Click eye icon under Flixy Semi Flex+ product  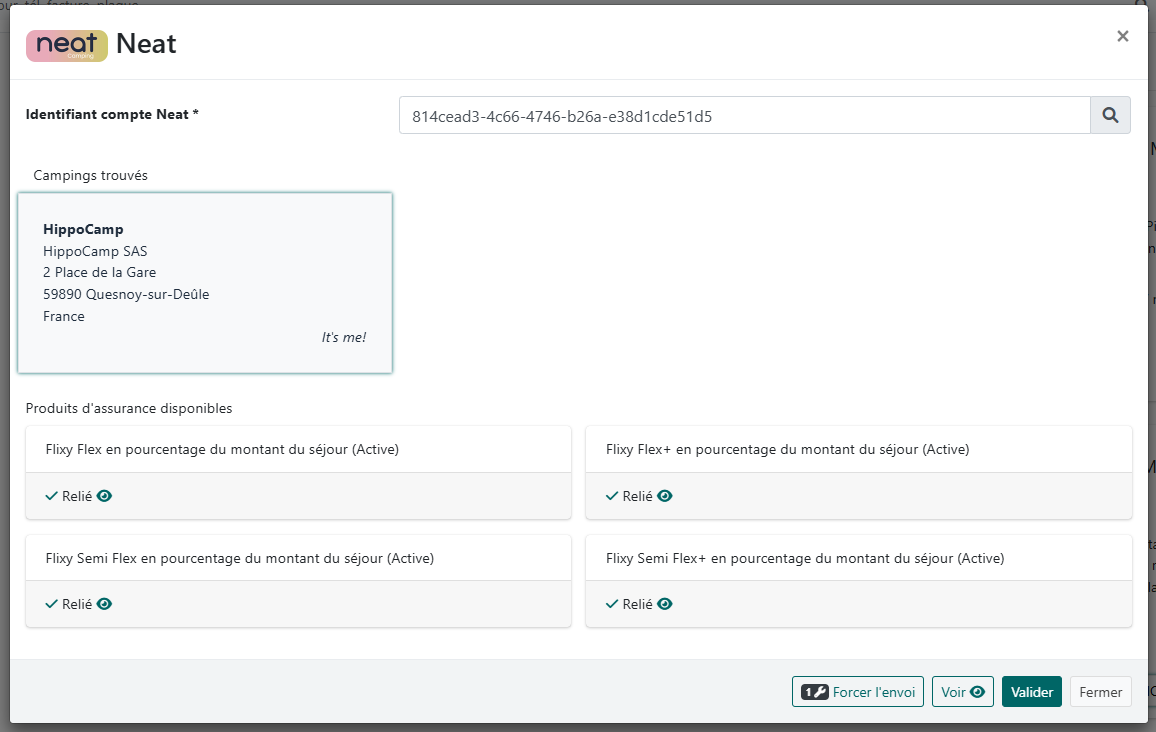[665, 604]
